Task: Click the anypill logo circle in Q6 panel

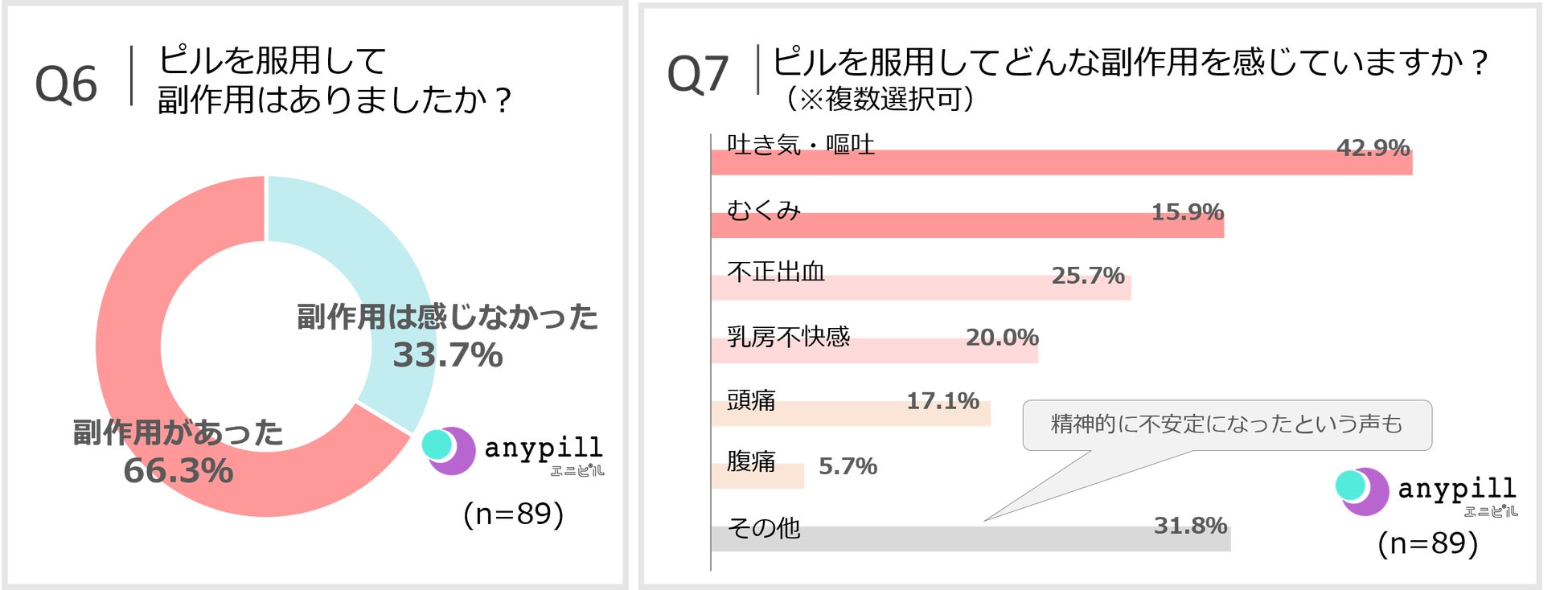Action: point(448,449)
